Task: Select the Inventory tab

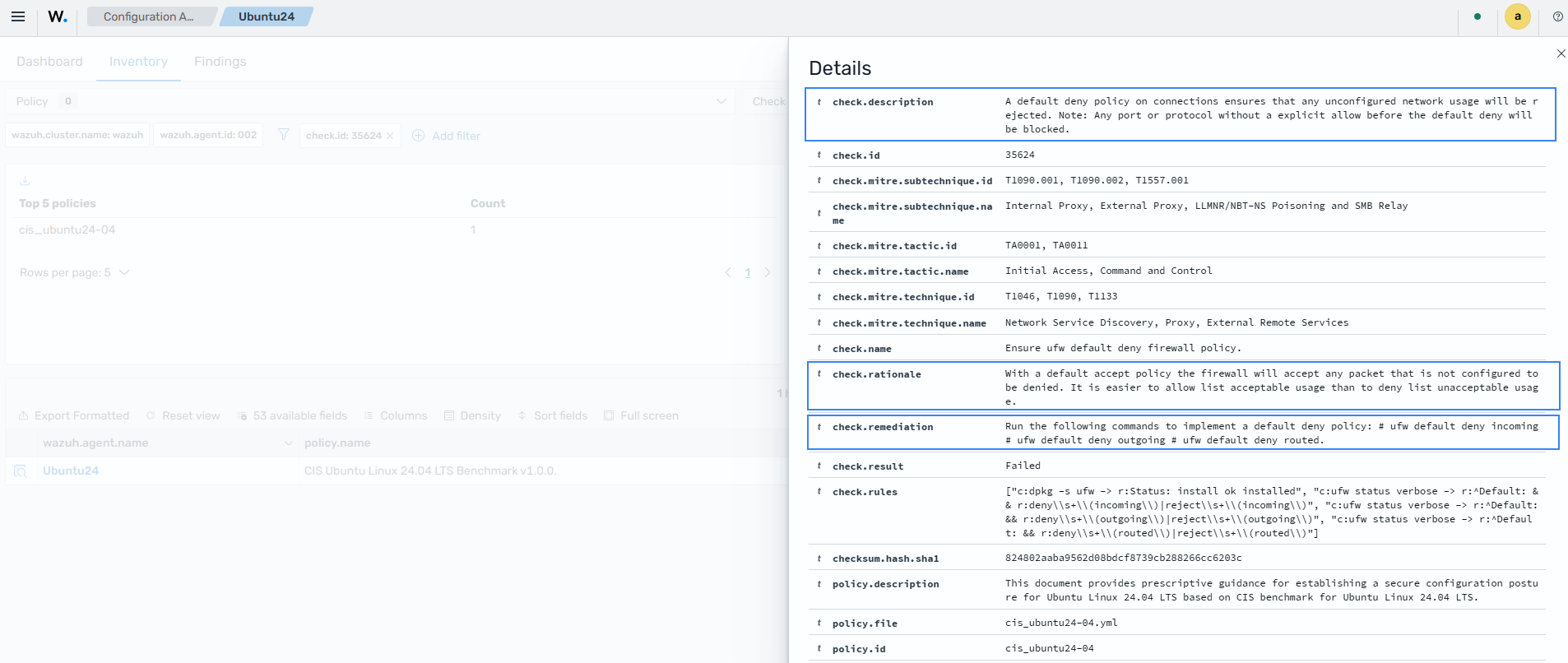Action: point(138,62)
